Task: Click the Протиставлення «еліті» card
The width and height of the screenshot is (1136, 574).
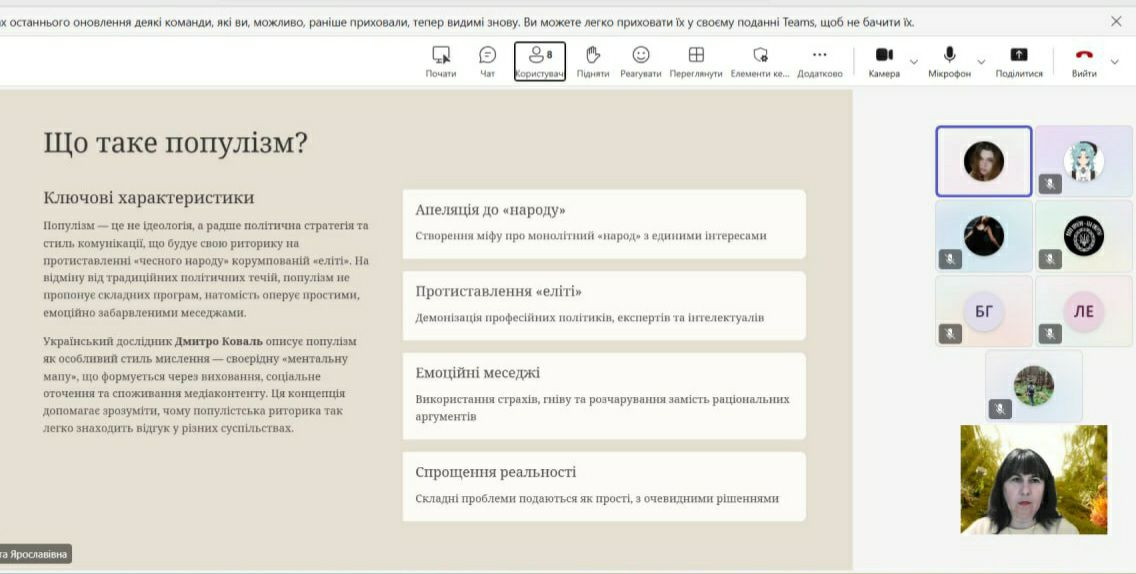Action: [604, 306]
